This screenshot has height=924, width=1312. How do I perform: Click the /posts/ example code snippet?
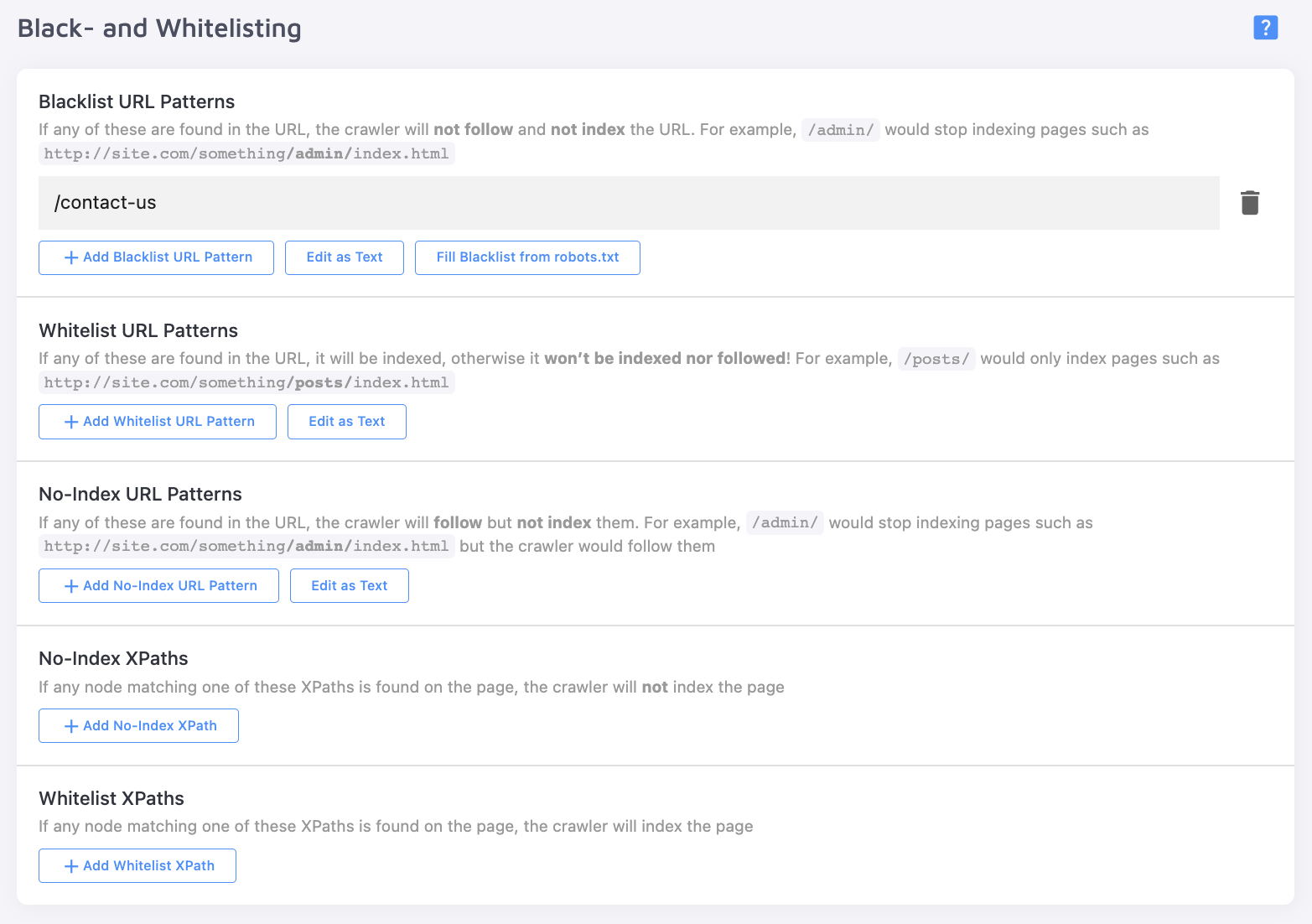[x=936, y=359]
